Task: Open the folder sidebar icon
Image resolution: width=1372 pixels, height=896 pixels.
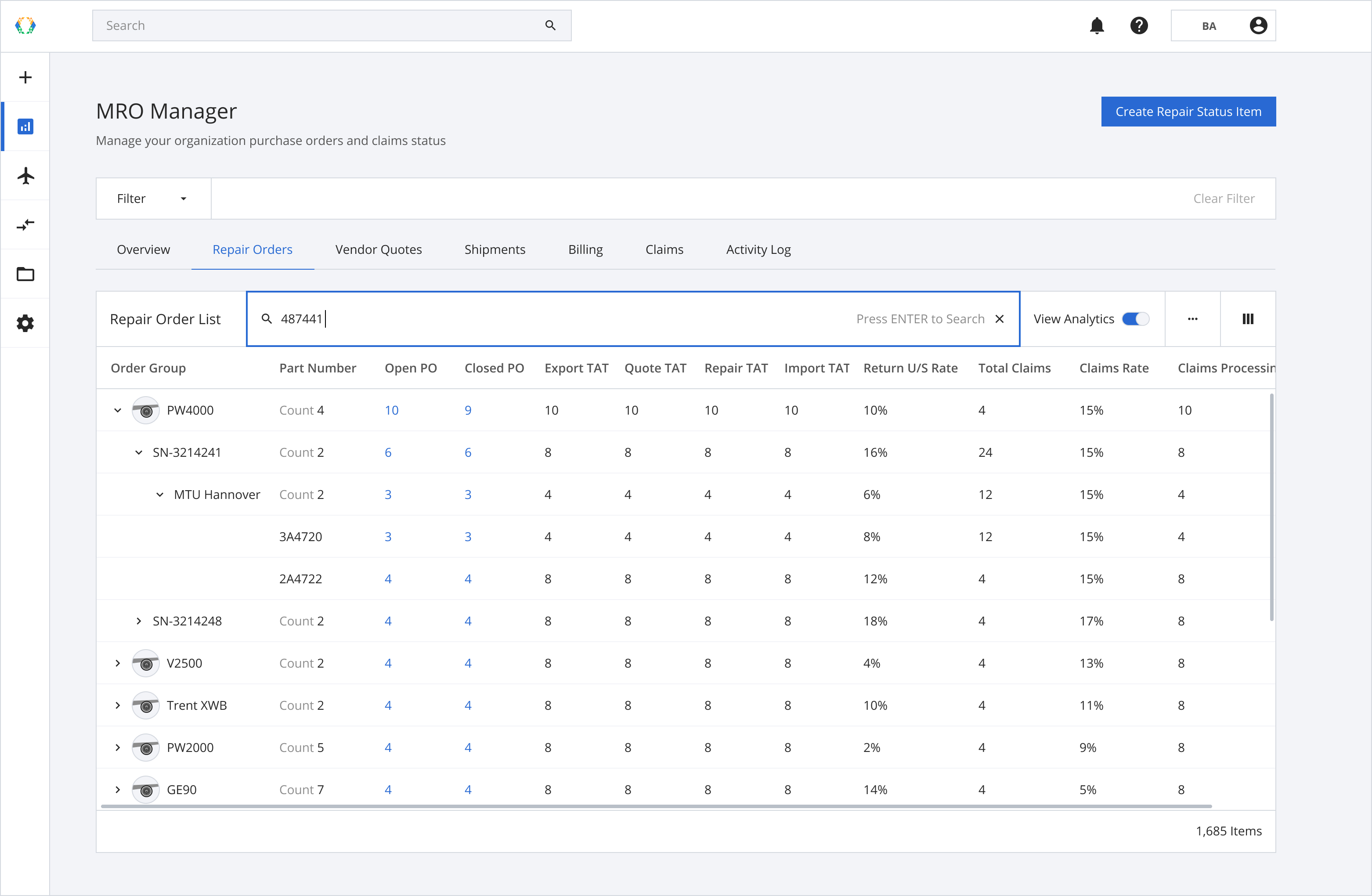Action: [x=25, y=274]
